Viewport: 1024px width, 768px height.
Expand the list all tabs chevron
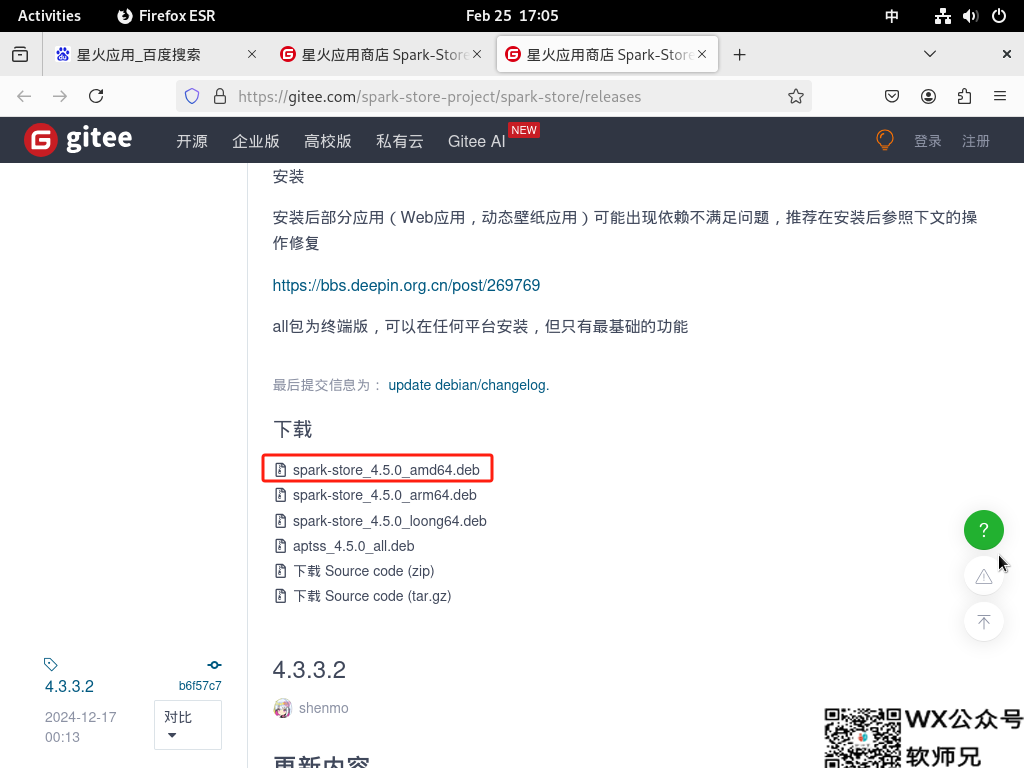[x=930, y=54]
